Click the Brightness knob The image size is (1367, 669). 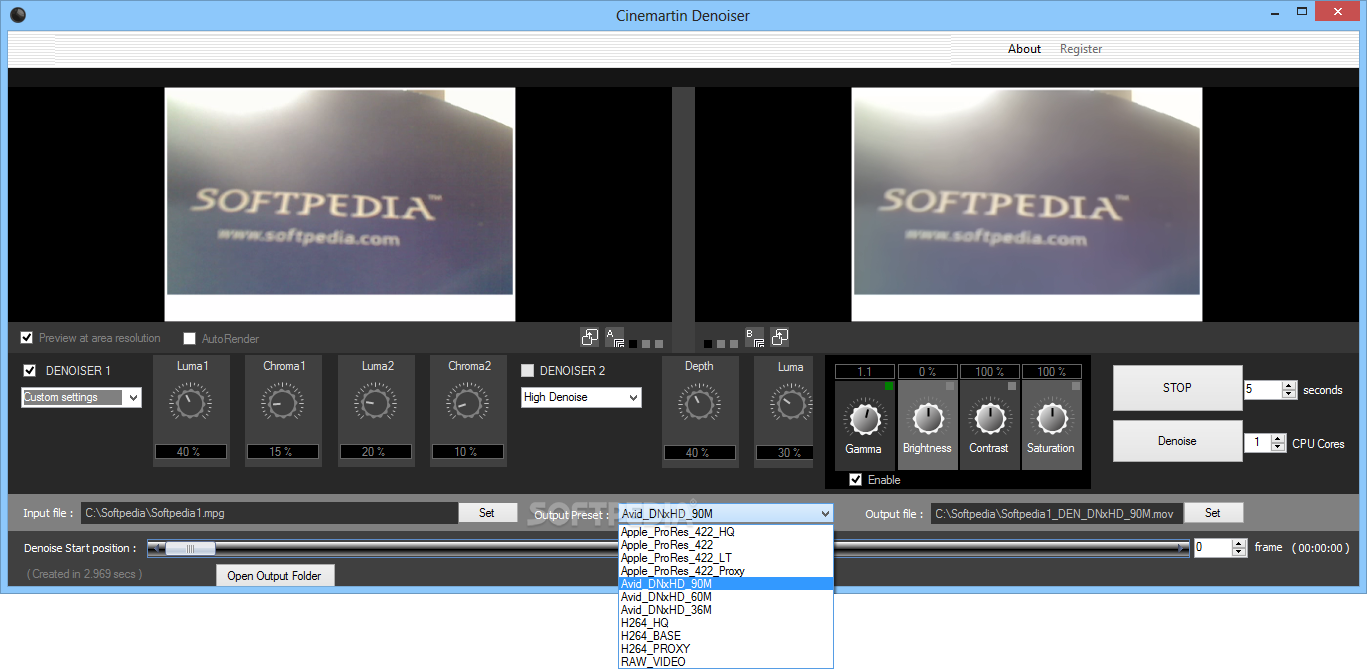[x=928, y=418]
